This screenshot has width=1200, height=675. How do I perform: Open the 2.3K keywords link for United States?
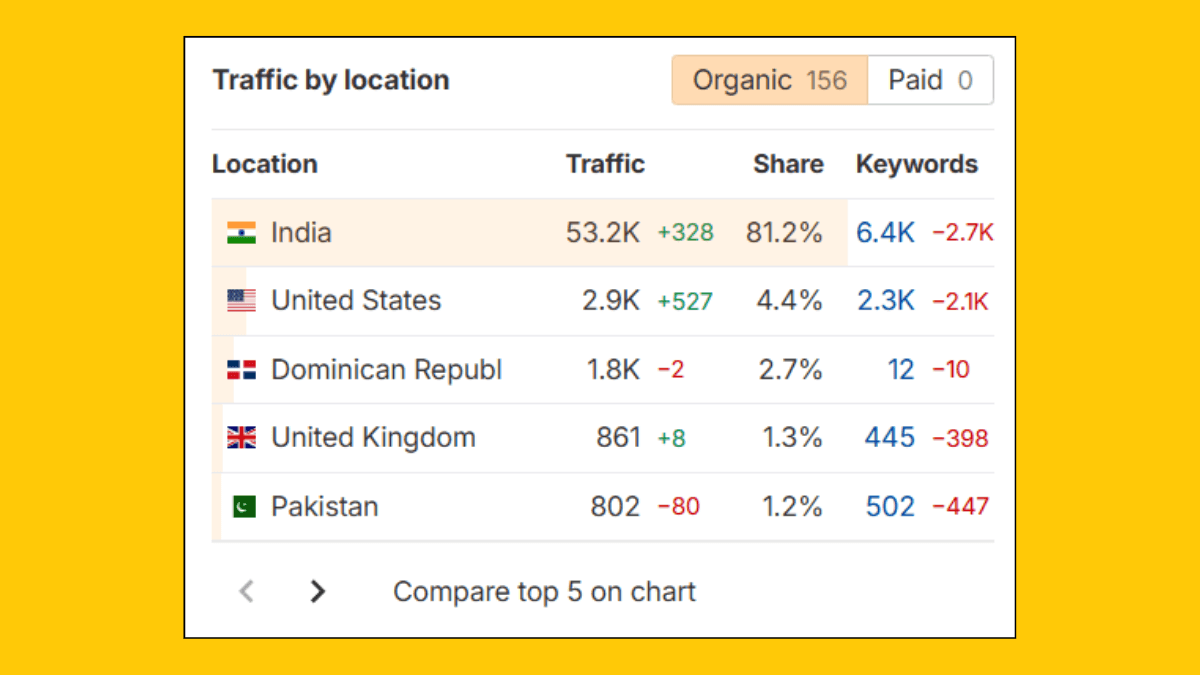point(886,300)
